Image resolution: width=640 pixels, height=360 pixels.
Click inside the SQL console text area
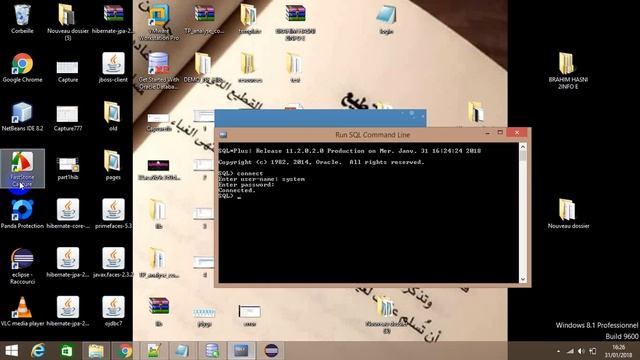pos(369,213)
